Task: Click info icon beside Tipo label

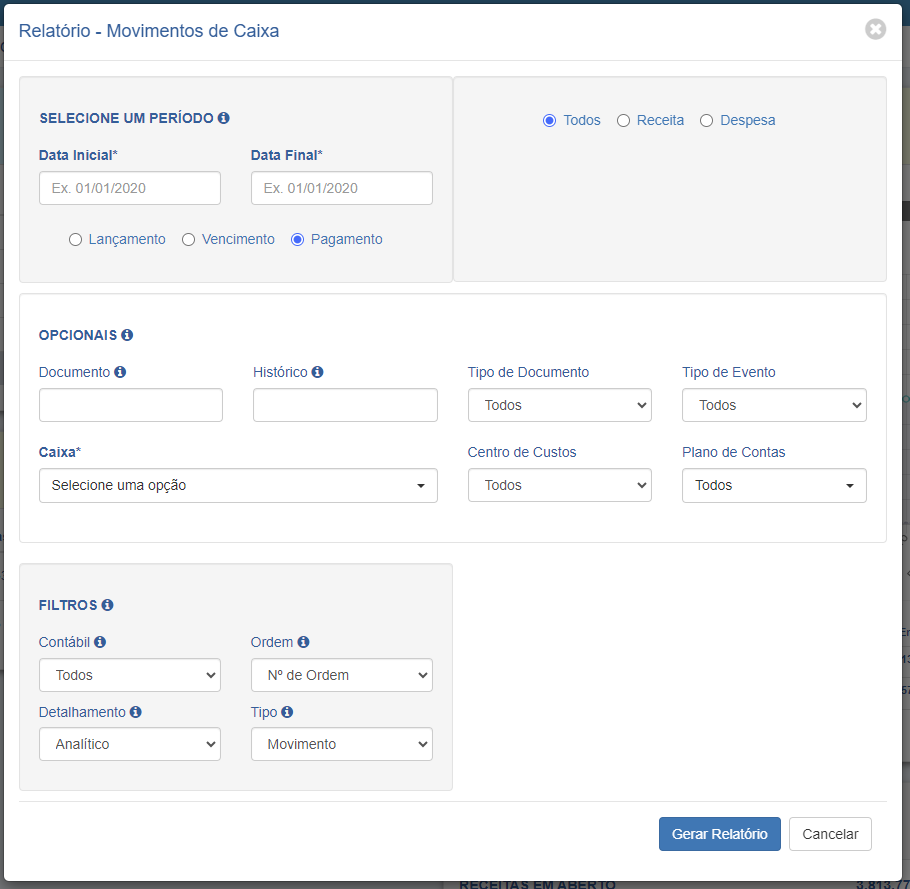Action: (x=287, y=711)
